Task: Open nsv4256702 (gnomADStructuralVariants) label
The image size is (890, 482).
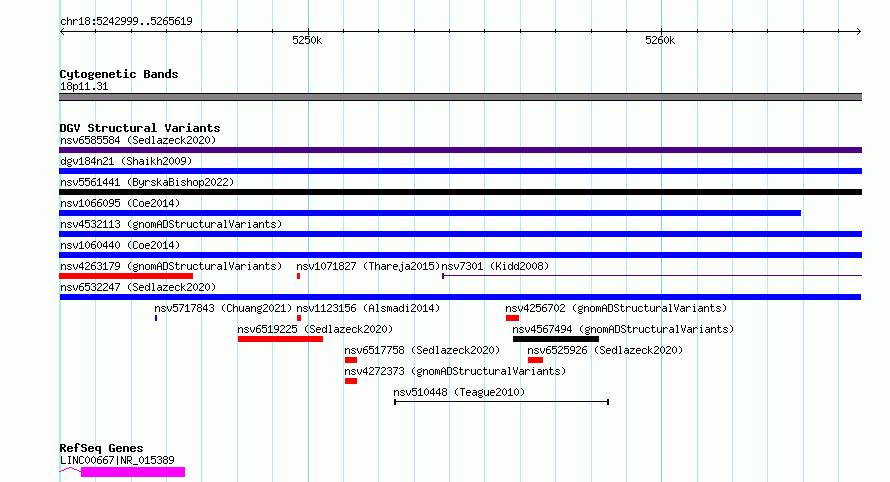Action: click(x=616, y=308)
